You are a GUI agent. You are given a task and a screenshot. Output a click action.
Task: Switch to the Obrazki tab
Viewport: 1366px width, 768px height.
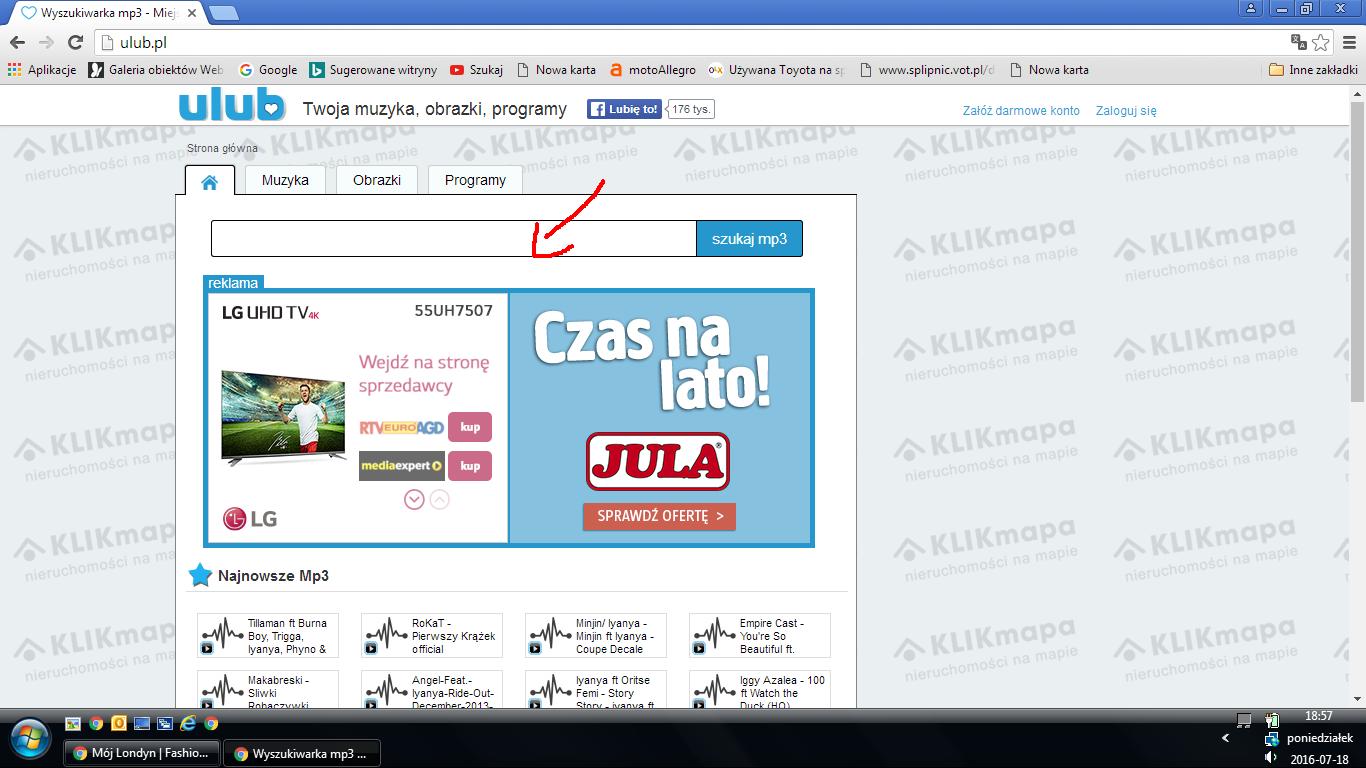click(377, 180)
